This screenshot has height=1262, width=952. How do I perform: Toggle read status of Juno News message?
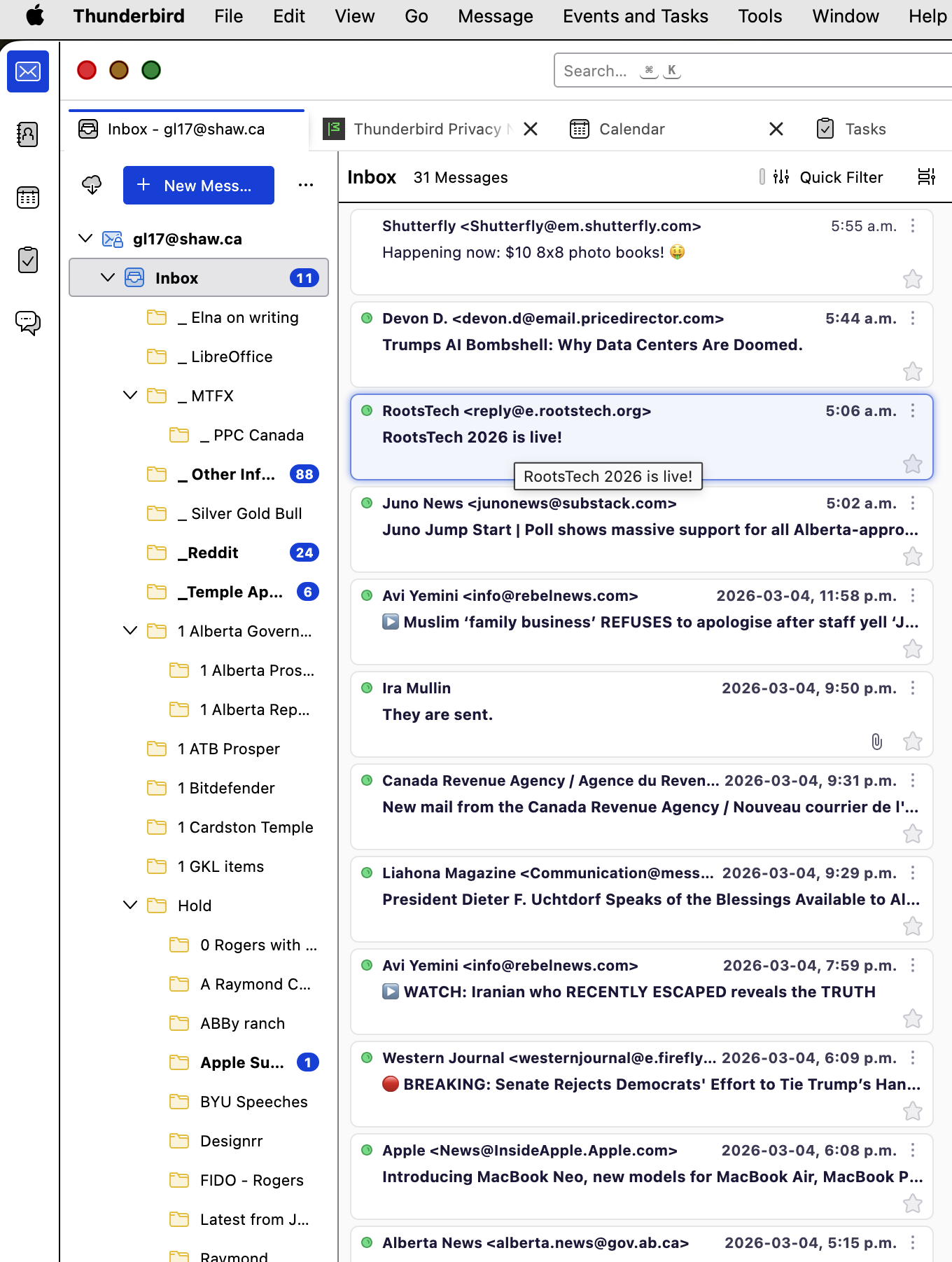[x=366, y=503]
